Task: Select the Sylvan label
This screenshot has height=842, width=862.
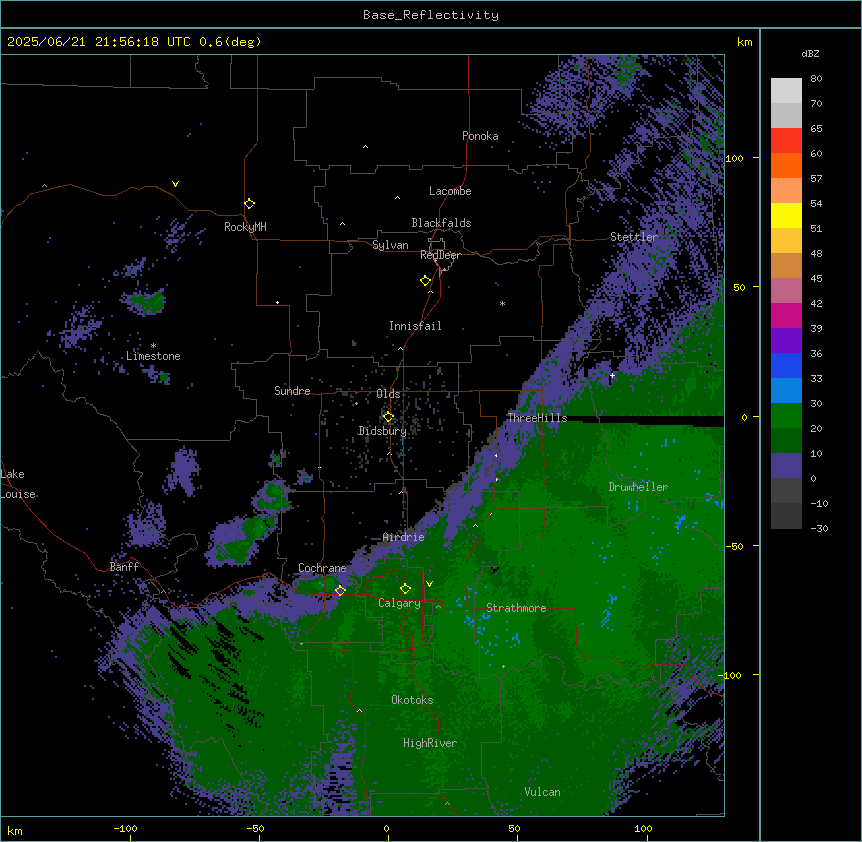Action: click(x=390, y=245)
